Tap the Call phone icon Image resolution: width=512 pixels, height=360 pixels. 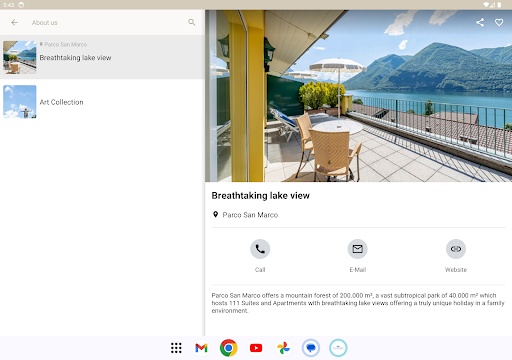[260, 249]
